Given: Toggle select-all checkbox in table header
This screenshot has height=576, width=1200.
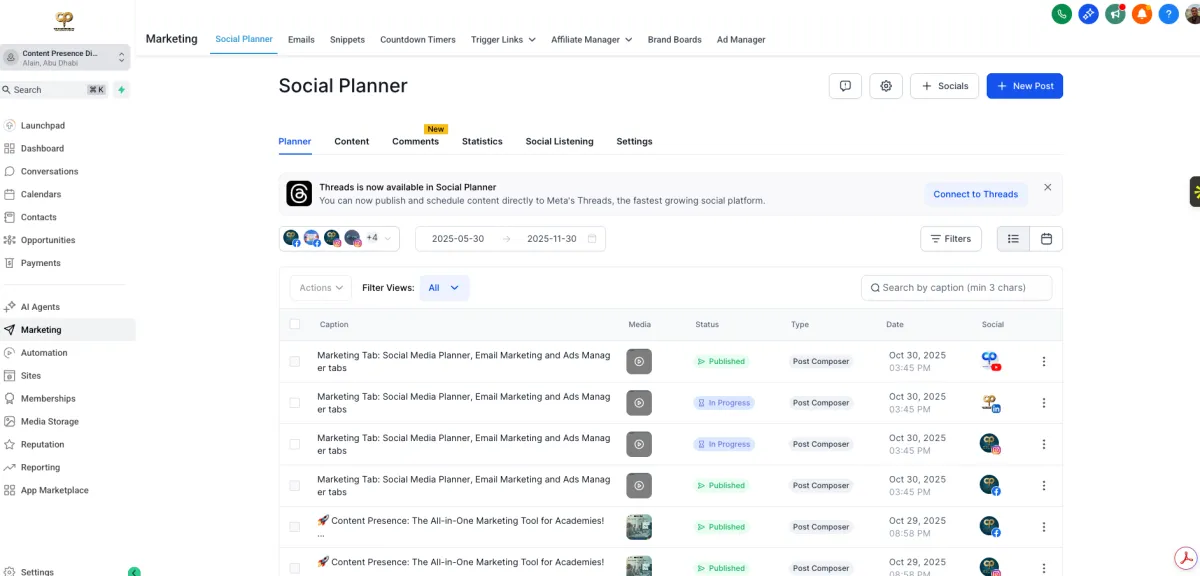Looking at the screenshot, I should (294, 324).
